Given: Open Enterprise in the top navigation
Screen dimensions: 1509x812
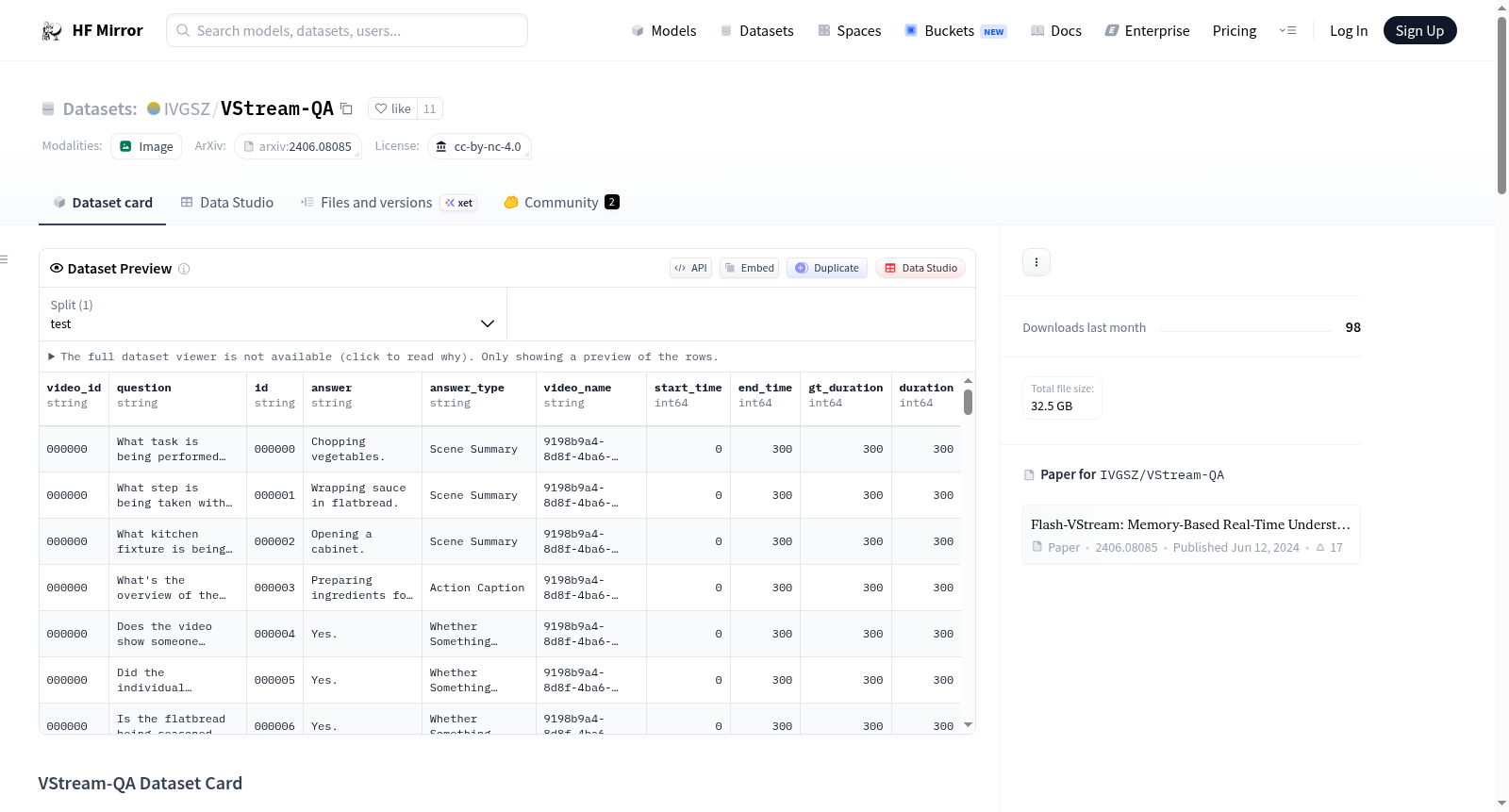Looking at the screenshot, I should tap(1148, 31).
